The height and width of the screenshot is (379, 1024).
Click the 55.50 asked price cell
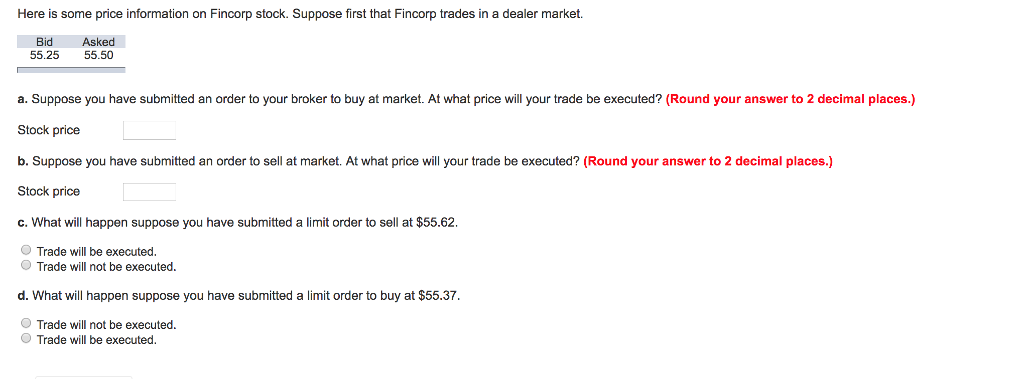pyautogui.click(x=99, y=56)
